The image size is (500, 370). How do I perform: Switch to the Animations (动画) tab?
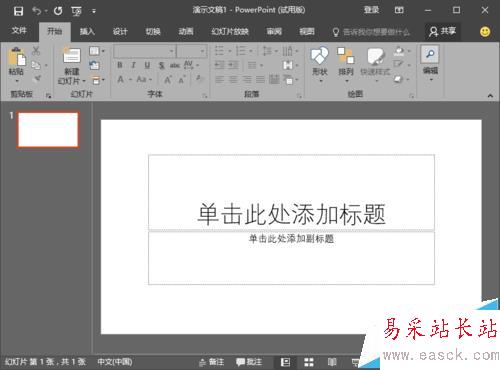[x=186, y=31]
